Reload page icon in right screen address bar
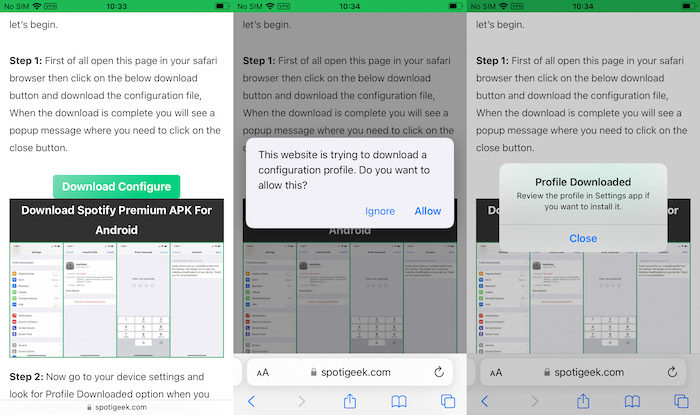This screenshot has width=700, height=415. 672,372
